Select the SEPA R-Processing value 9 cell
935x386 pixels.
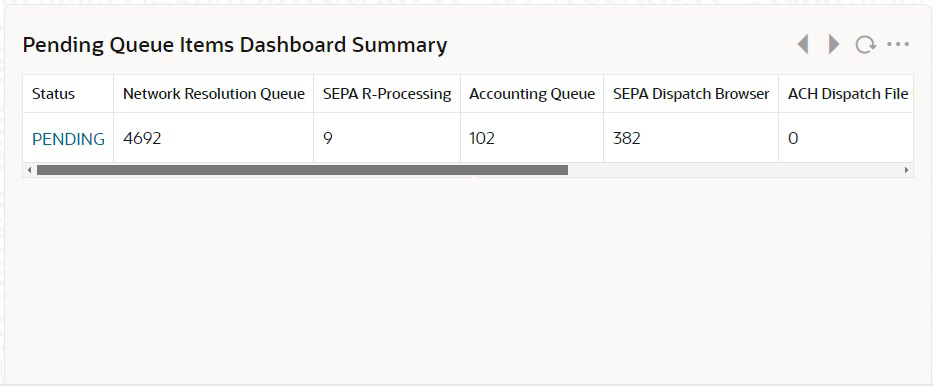pos(387,138)
